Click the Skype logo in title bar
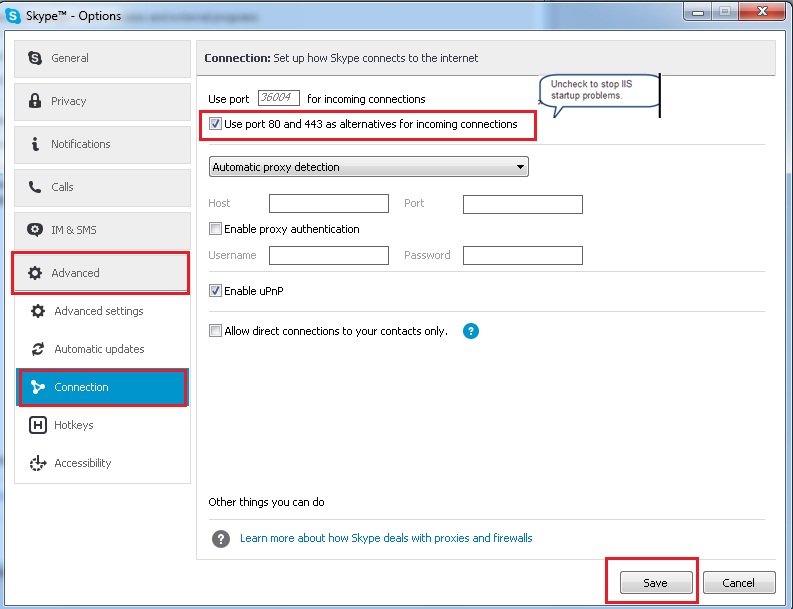 click(x=12, y=16)
